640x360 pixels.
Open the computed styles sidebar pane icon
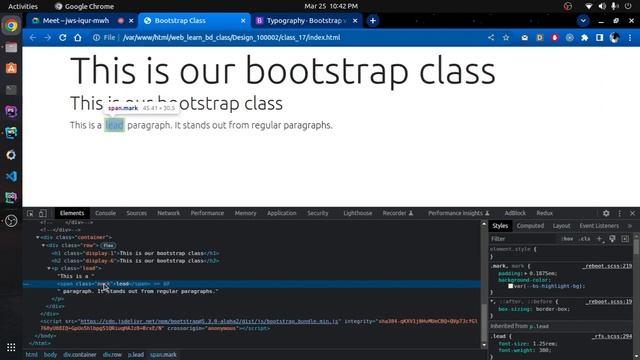pos(625,239)
